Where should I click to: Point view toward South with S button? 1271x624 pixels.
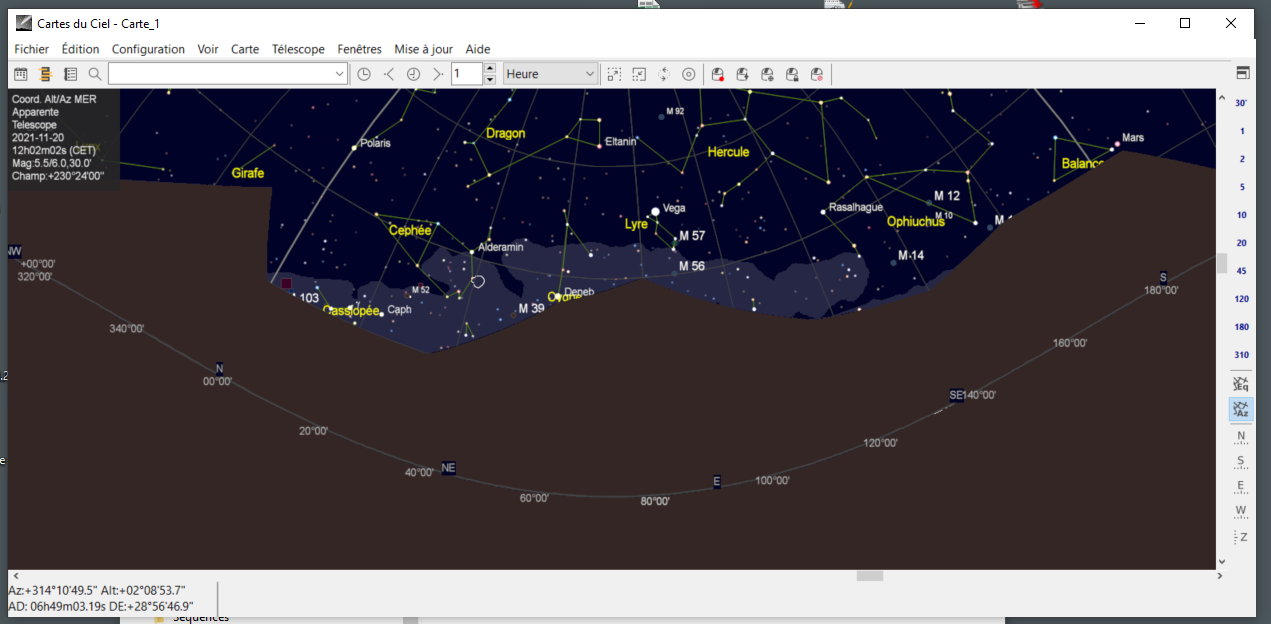[x=1241, y=461]
